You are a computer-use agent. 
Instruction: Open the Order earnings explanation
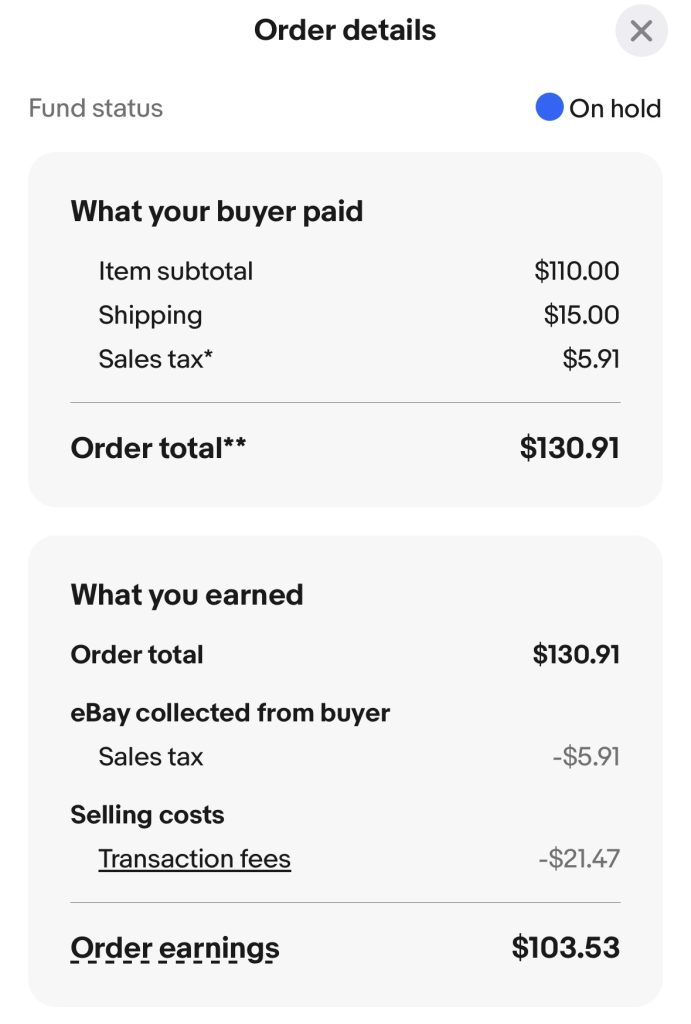[x=174, y=947]
